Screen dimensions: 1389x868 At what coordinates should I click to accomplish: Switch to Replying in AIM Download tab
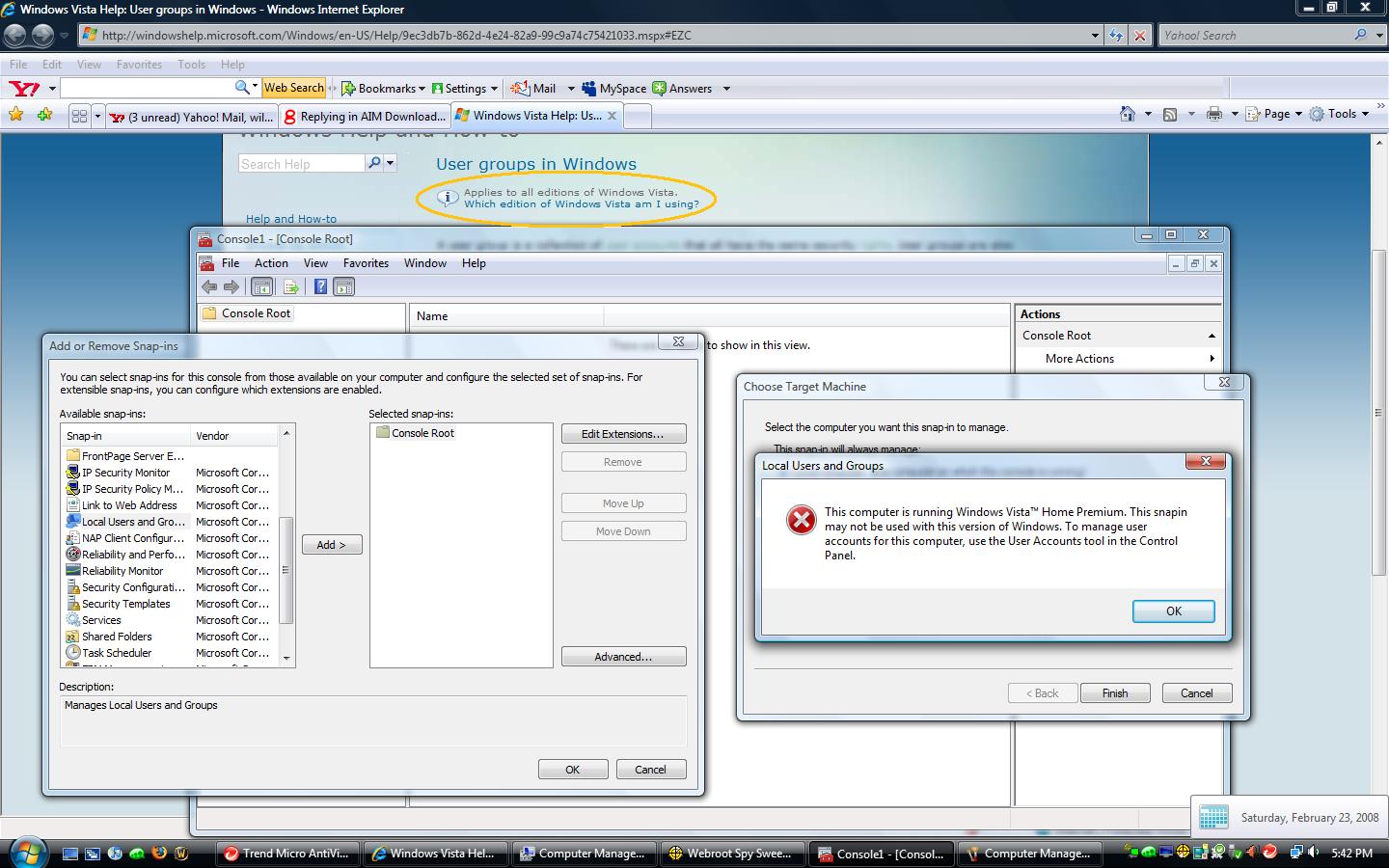(x=365, y=117)
